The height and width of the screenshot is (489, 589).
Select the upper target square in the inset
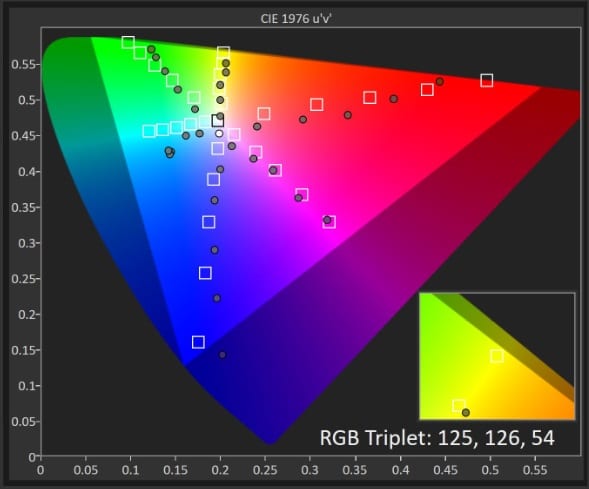497,356
